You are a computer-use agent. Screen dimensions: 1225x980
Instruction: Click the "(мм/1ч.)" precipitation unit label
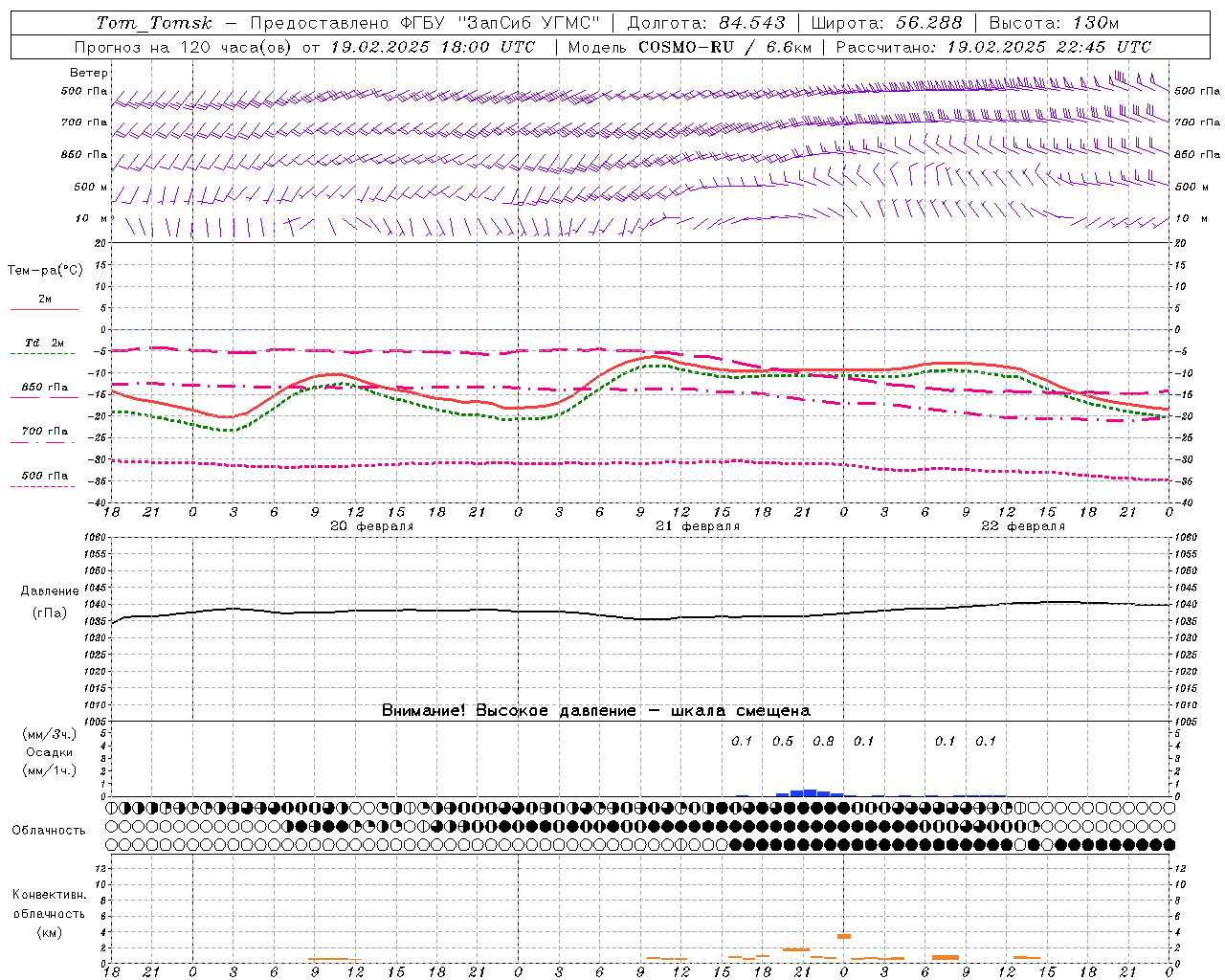pyautogui.click(x=50, y=770)
